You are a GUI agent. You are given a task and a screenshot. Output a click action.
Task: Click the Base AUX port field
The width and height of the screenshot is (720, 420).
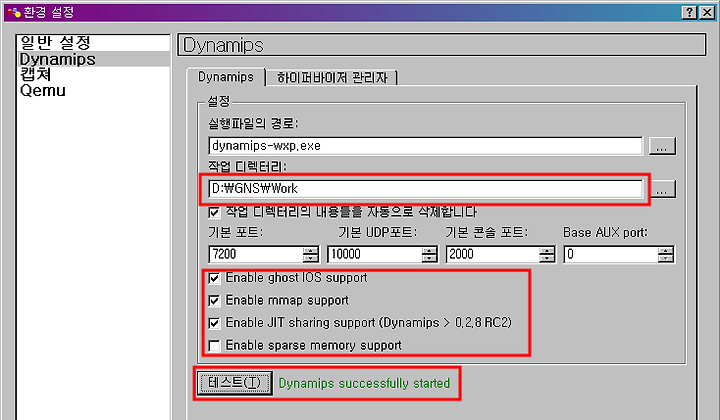(611, 254)
